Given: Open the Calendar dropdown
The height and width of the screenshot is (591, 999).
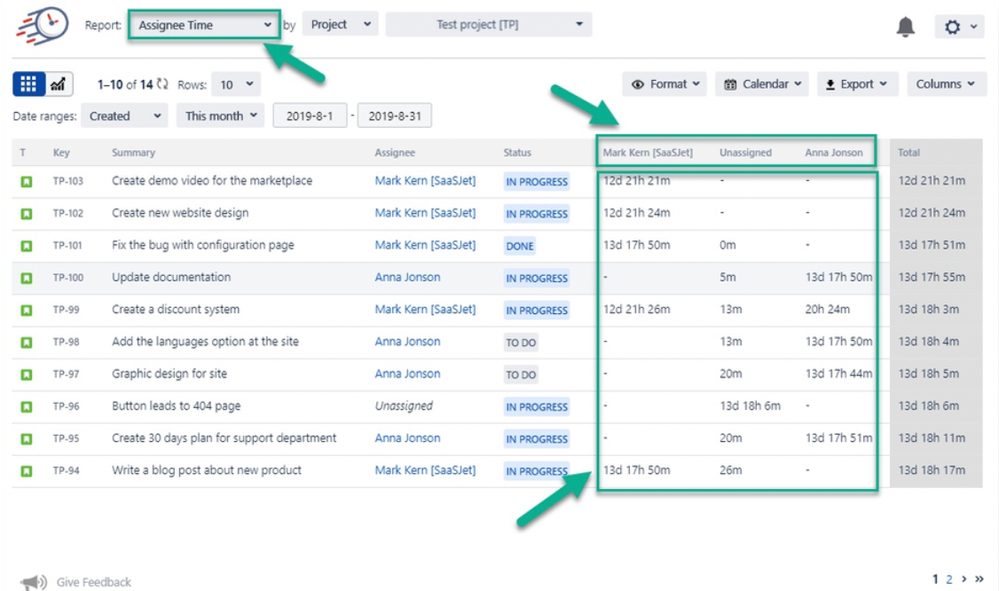Looking at the screenshot, I should click(x=762, y=84).
